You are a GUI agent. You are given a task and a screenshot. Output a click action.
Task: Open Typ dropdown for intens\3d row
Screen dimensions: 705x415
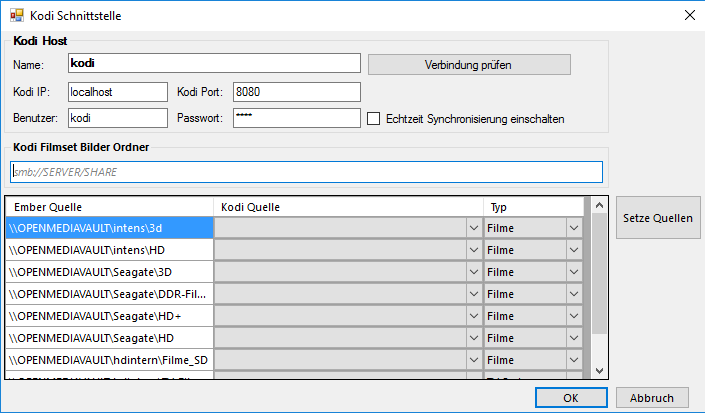pyautogui.click(x=574, y=228)
